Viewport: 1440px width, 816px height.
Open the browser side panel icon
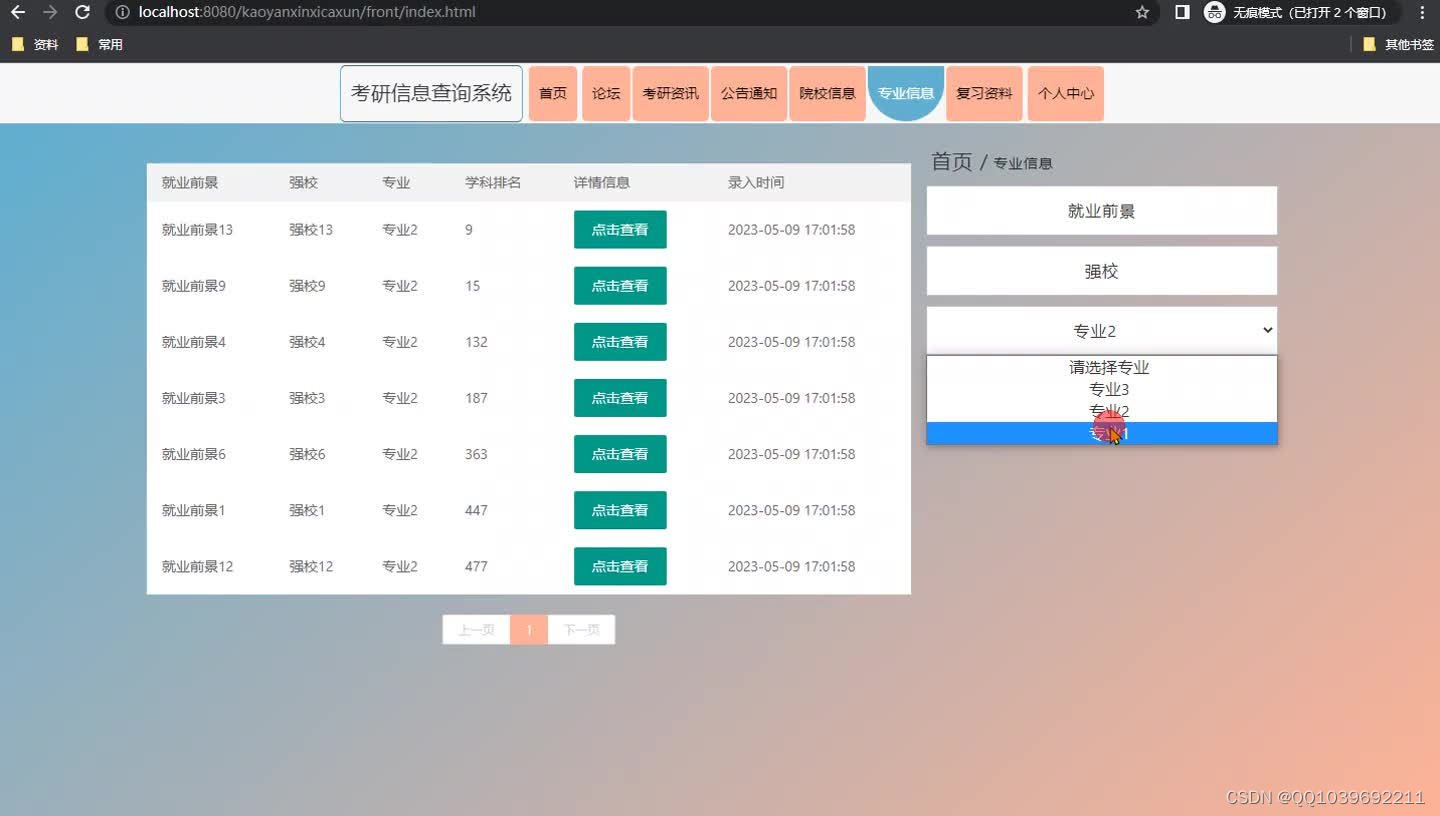1182,12
